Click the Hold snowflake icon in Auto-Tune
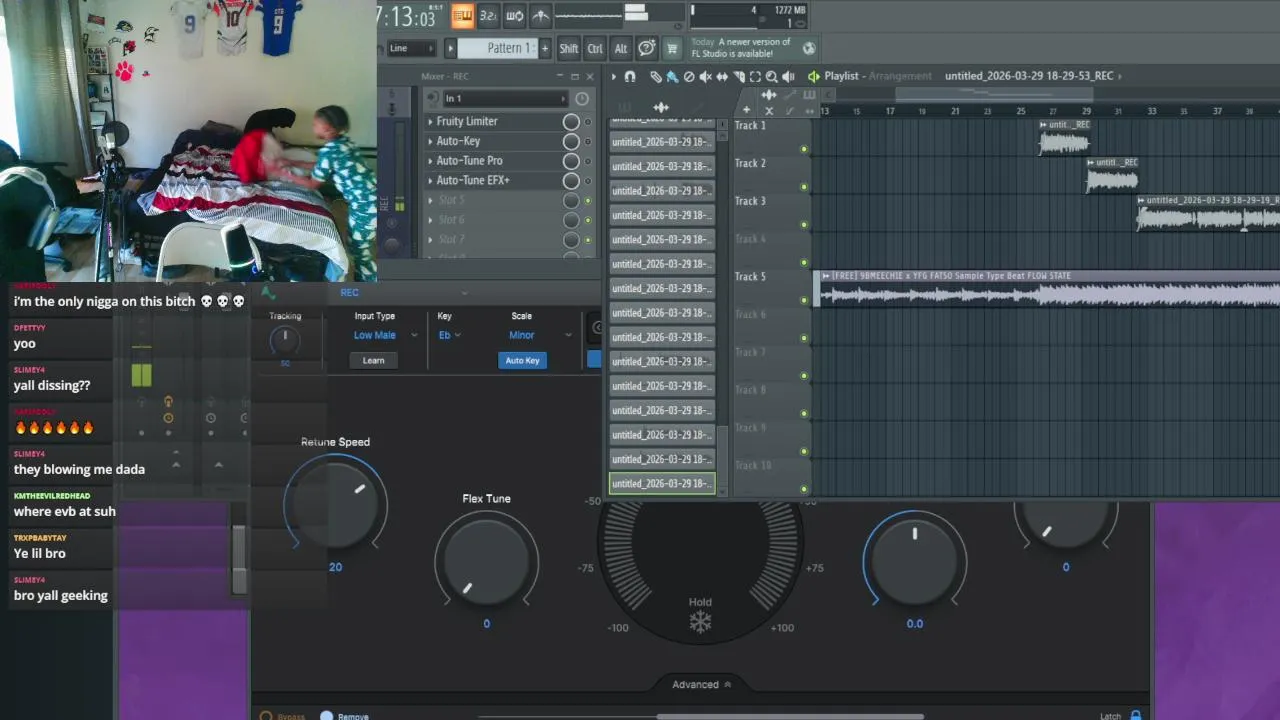1280x720 pixels. tap(700, 623)
